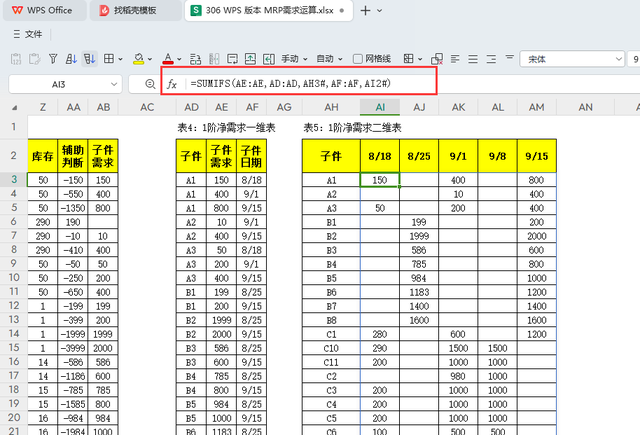Screen dimensions: 640x435
Task: Click the top vertical align icon
Action: [x=509, y=58]
